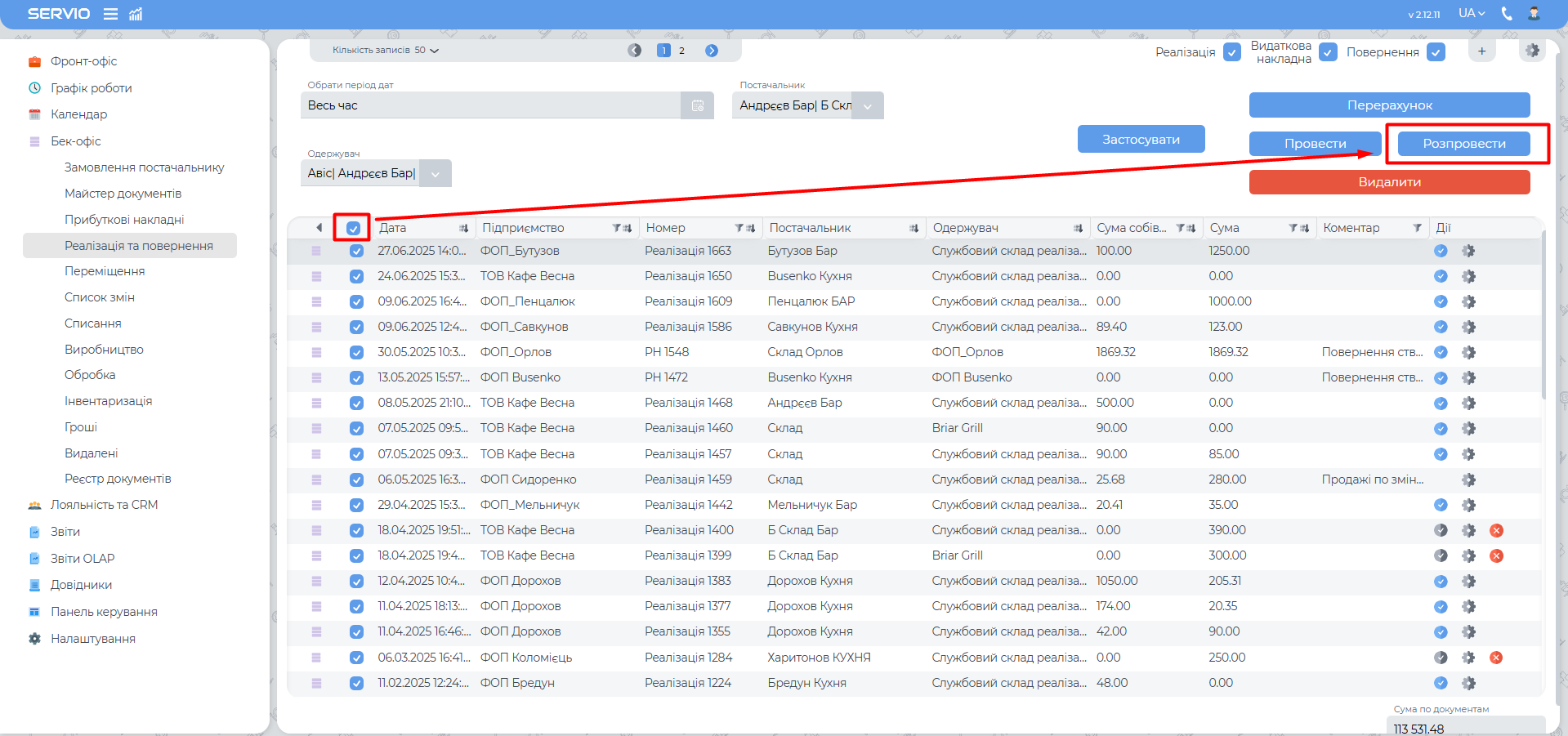Select Інвентаризація from the sidebar menu

point(108,401)
